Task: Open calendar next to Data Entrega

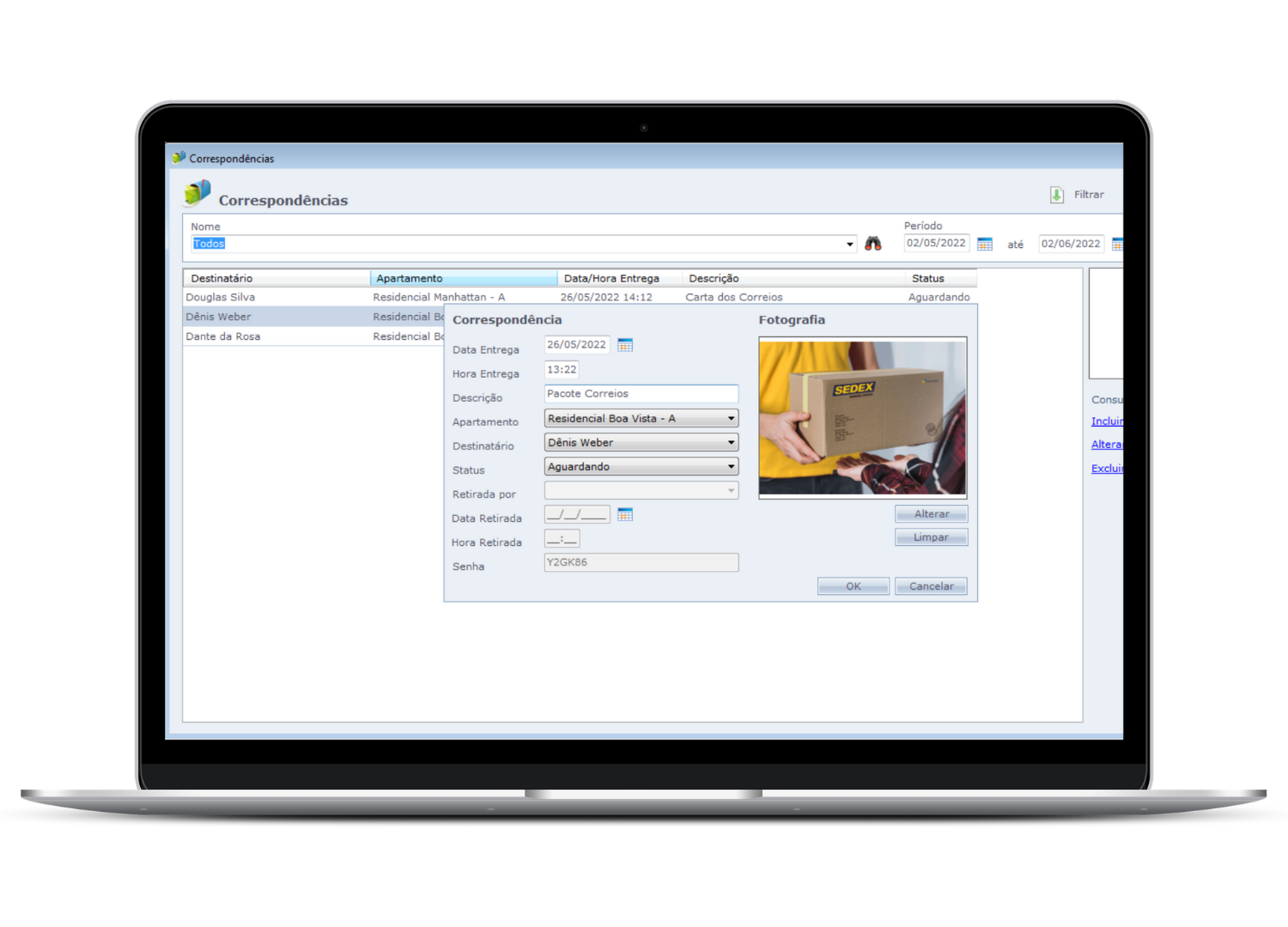Action: click(625, 345)
